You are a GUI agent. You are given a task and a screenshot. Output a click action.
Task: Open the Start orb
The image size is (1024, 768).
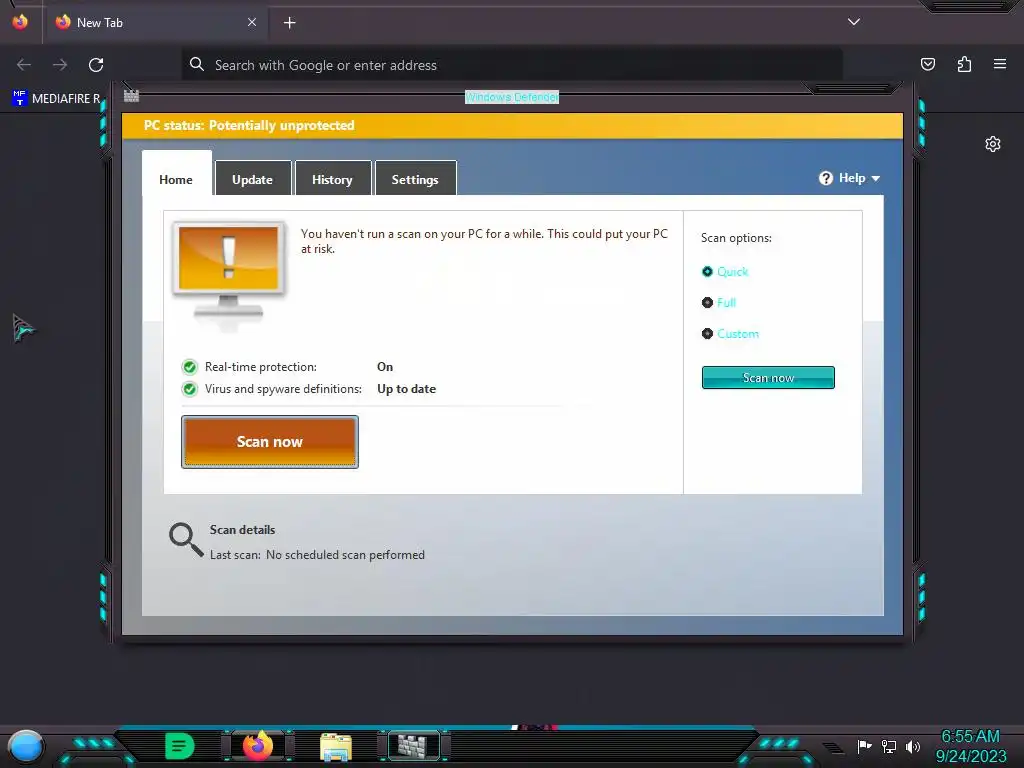[x=25, y=747]
